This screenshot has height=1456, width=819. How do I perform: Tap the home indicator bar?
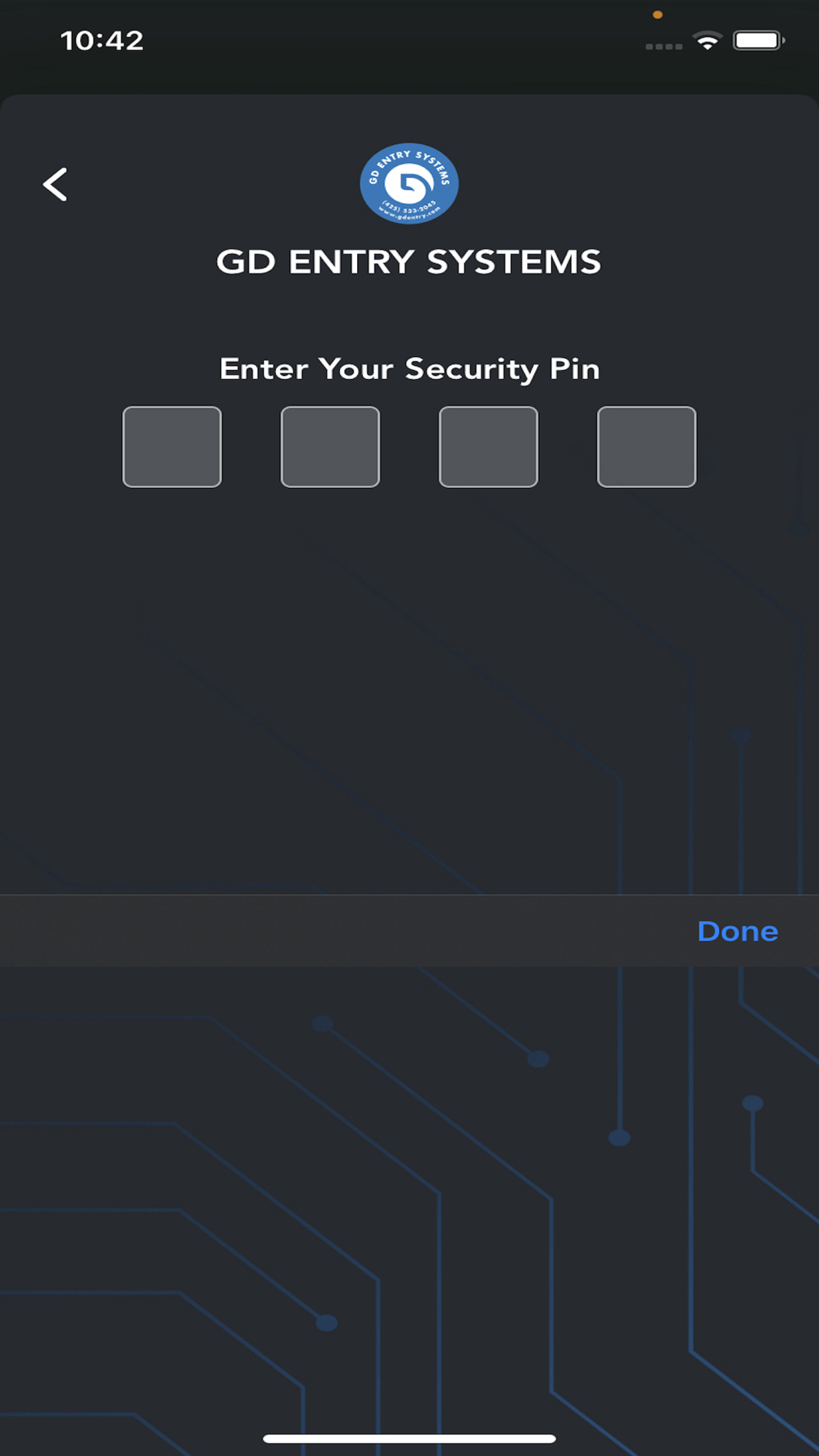(x=409, y=1438)
